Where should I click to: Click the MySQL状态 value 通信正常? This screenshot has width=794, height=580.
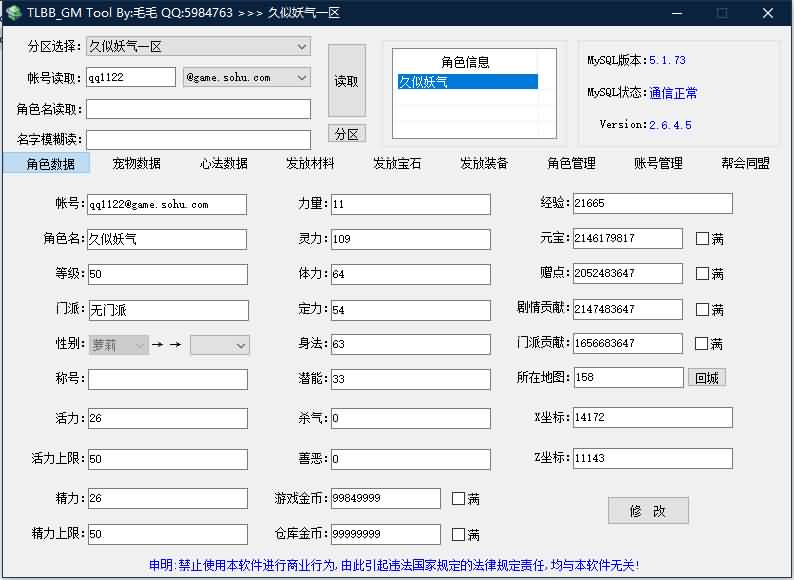pos(673,93)
